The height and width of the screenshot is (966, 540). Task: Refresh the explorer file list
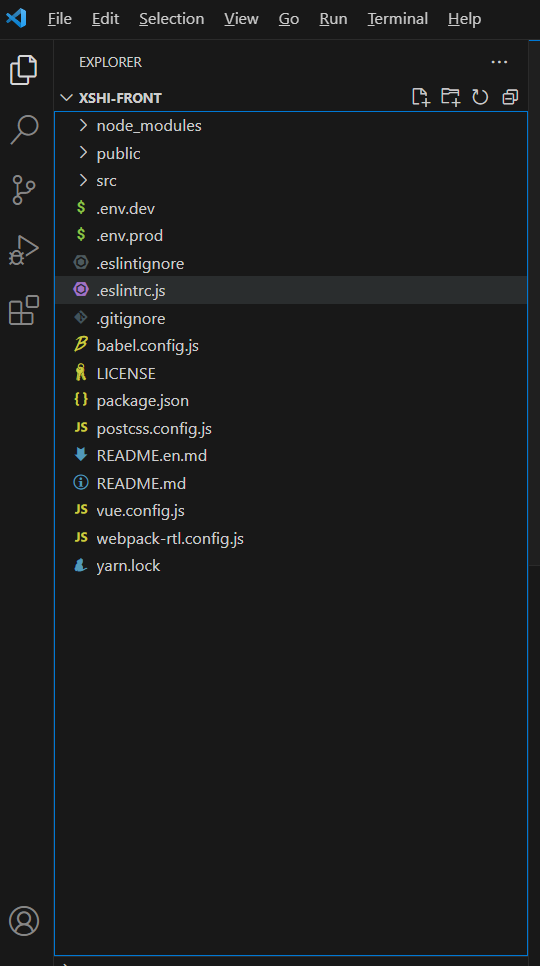tap(480, 97)
